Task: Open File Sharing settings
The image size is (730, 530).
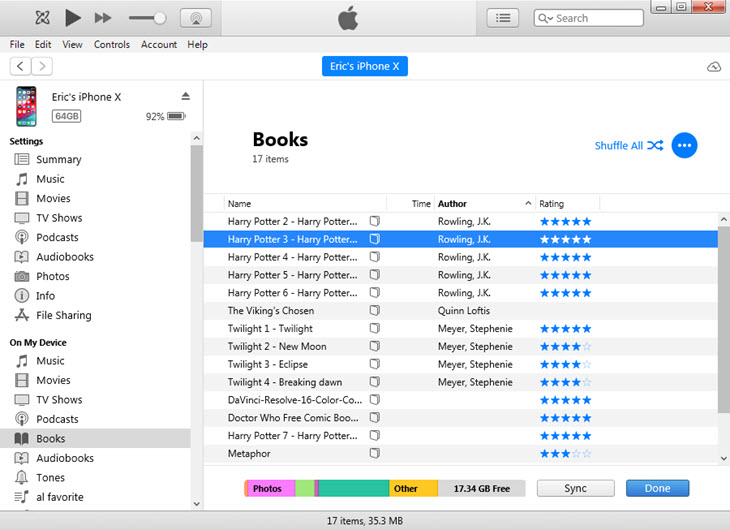Action: click(x=63, y=315)
